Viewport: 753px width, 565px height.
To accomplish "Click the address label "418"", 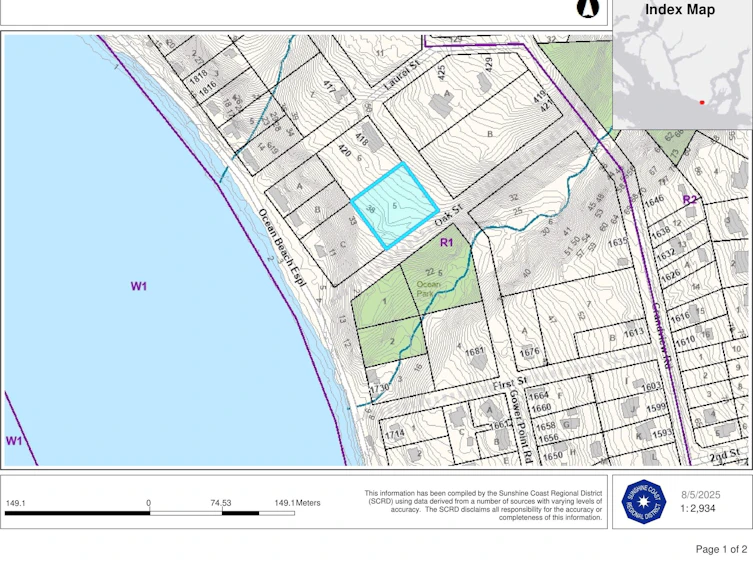I will [x=361, y=139].
